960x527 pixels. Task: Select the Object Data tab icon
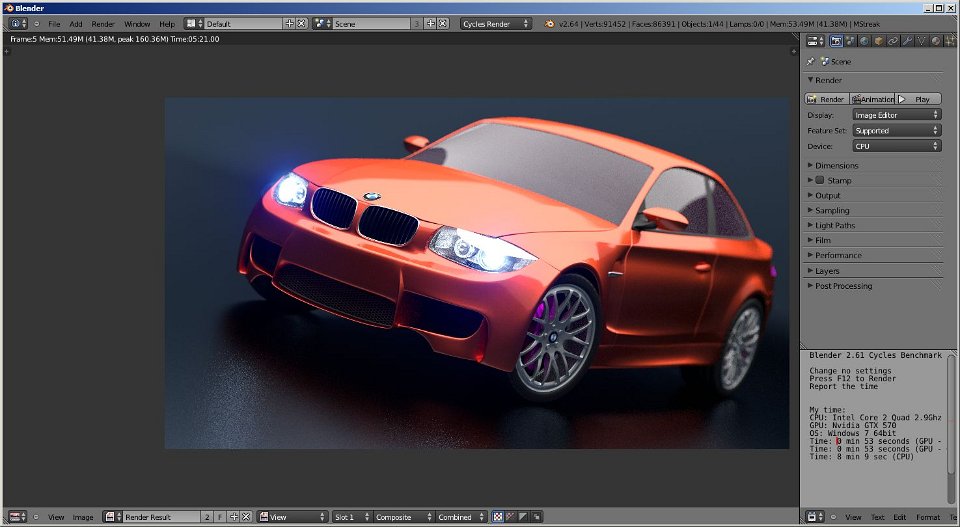[x=921, y=41]
